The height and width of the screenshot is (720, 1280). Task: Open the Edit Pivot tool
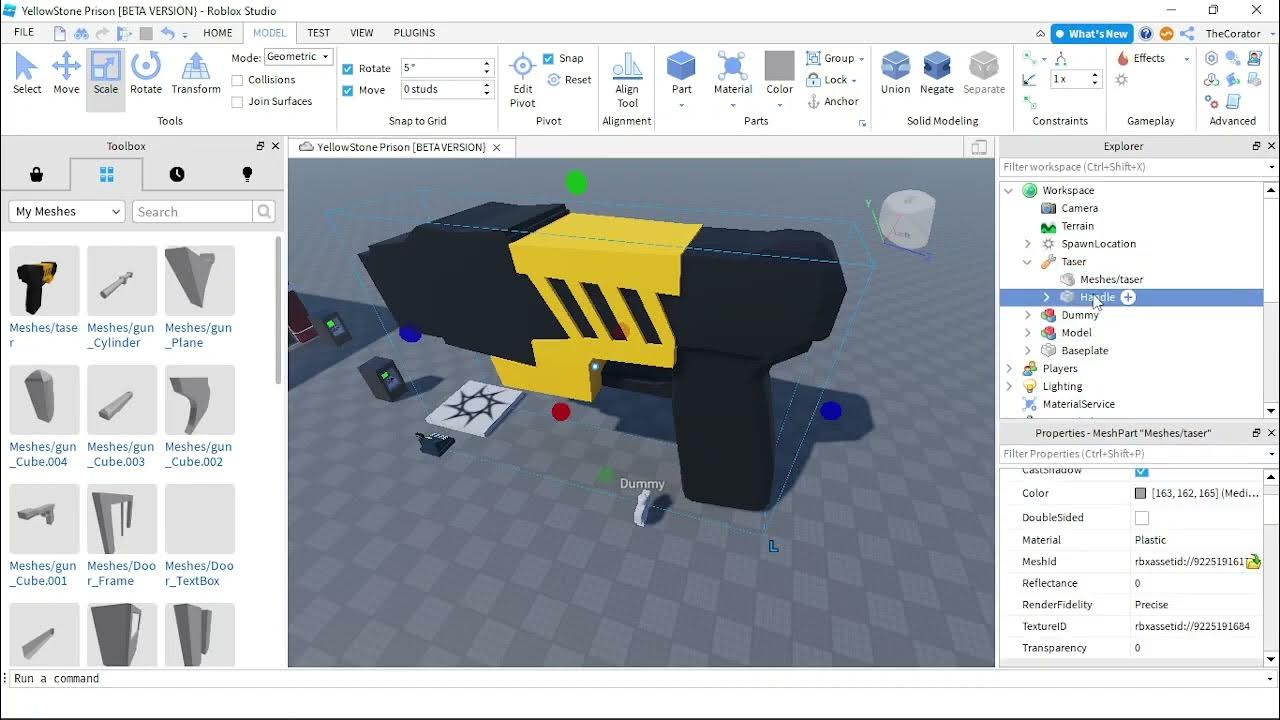tap(522, 80)
